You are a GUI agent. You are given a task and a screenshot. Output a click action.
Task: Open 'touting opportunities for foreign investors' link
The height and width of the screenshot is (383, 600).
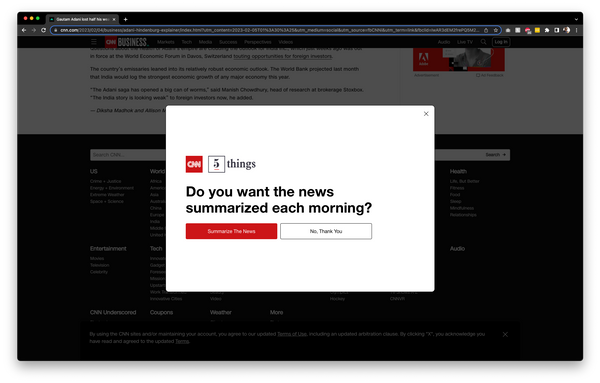tap(283, 56)
